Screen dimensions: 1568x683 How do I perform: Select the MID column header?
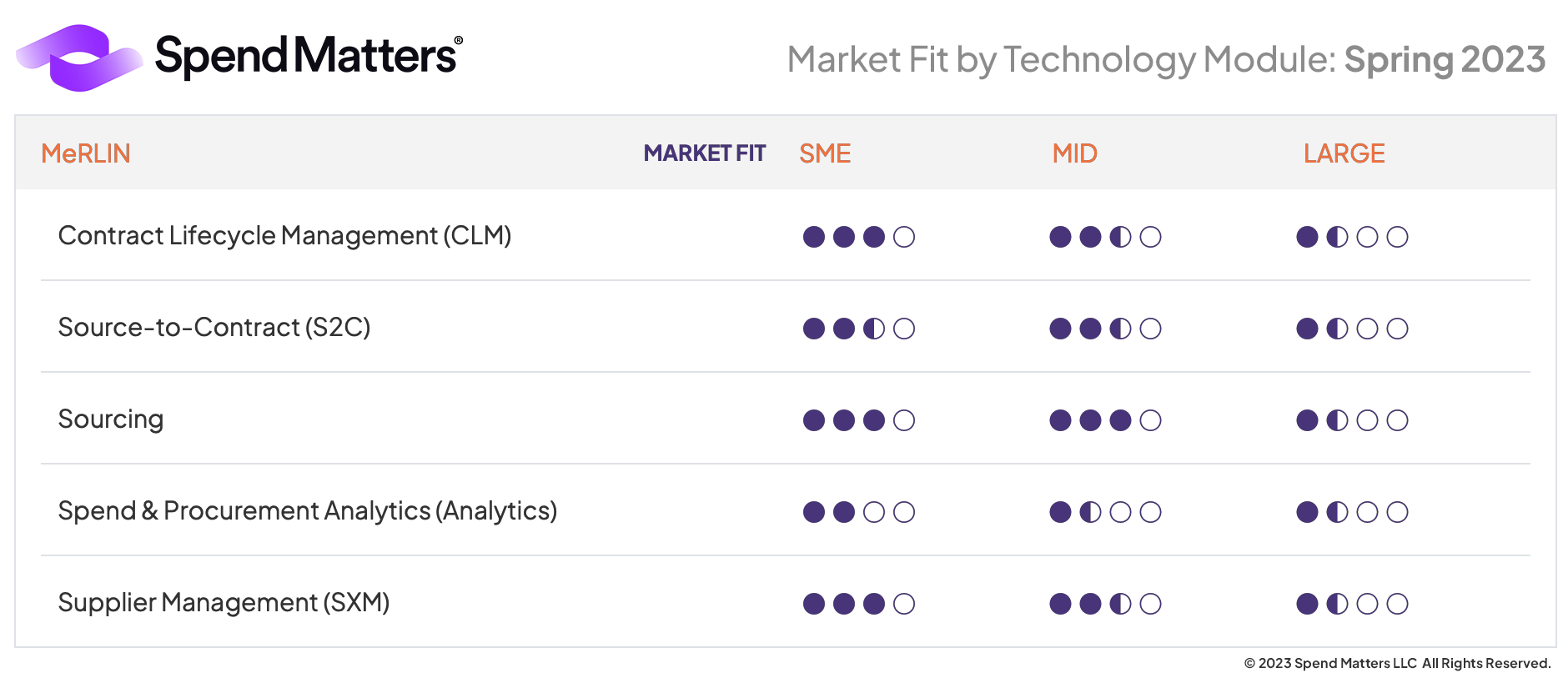coord(1074,153)
